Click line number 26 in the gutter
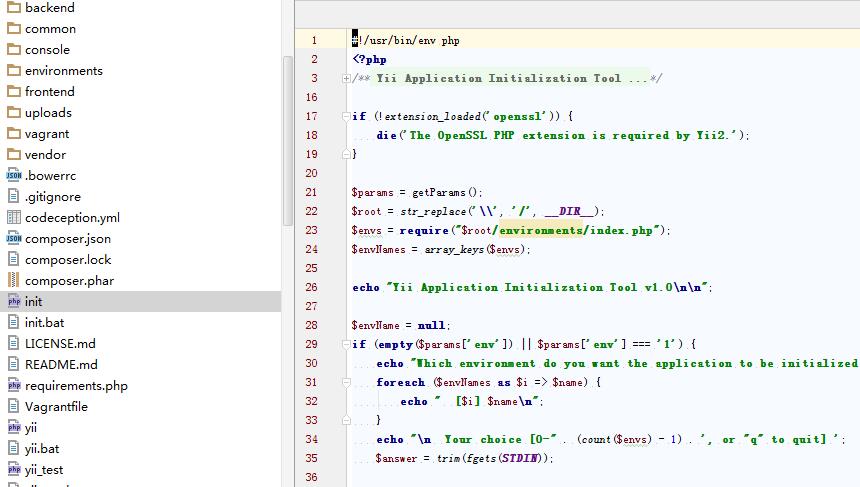Viewport: 860px width, 487px height. 311,288
